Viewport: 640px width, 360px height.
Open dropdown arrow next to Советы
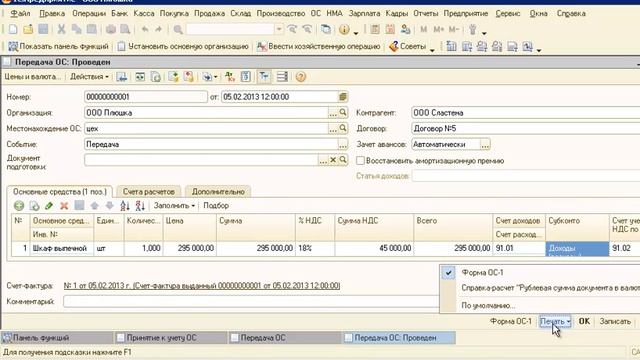point(432,49)
